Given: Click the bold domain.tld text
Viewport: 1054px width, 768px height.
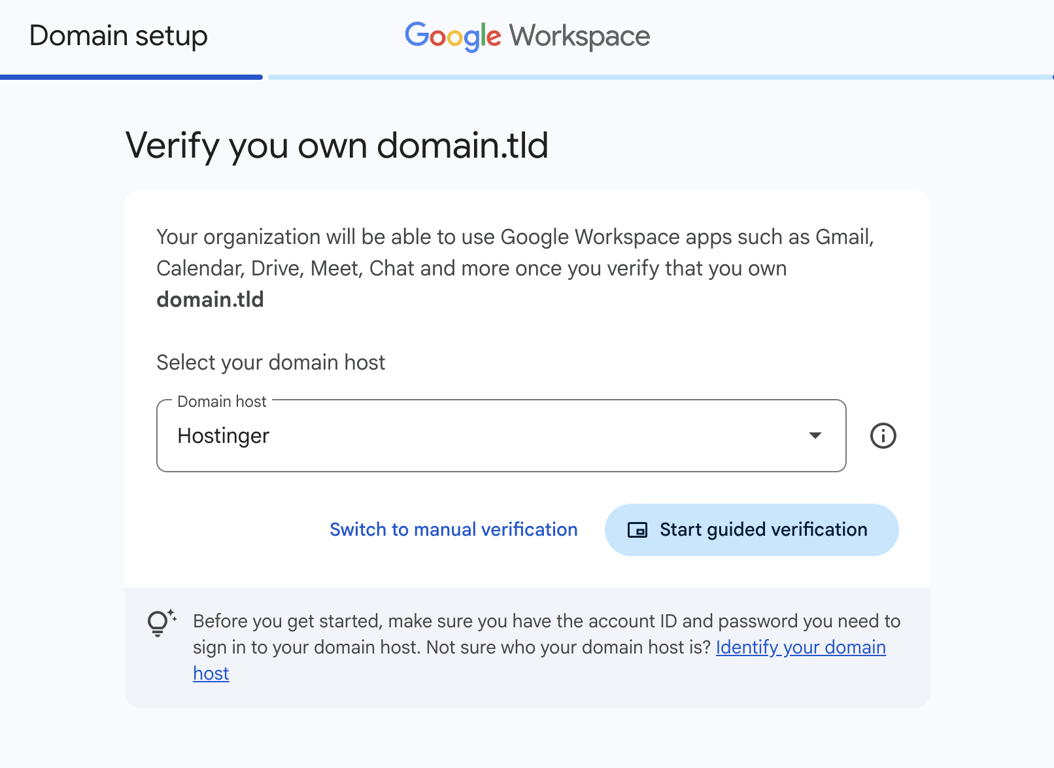Looking at the screenshot, I should (210, 300).
